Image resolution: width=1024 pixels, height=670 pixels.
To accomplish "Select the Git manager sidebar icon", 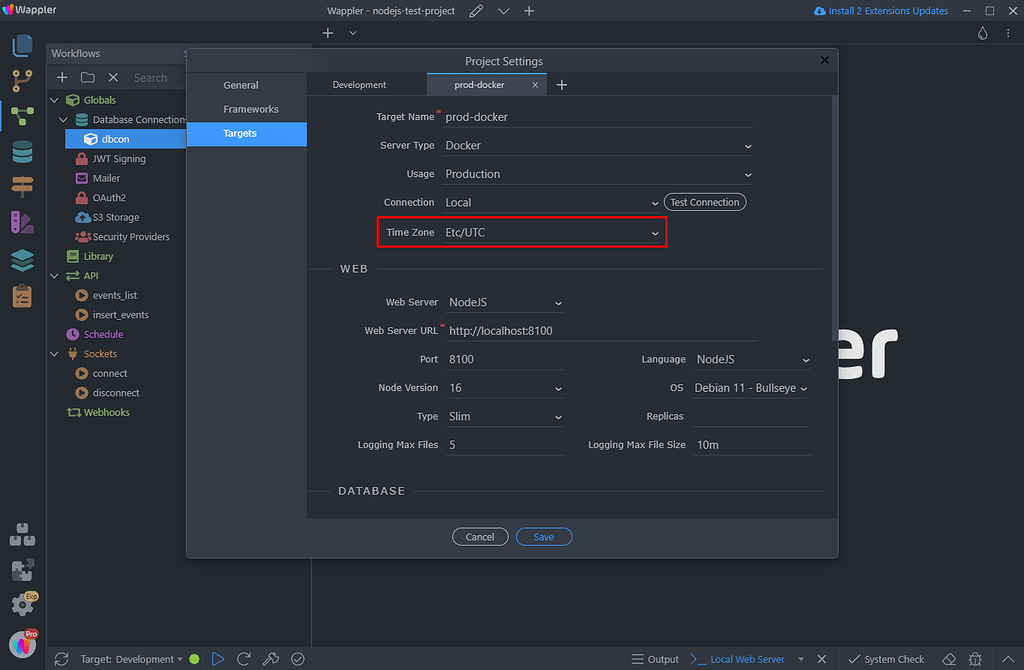I will pyautogui.click(x=22, y=81).
